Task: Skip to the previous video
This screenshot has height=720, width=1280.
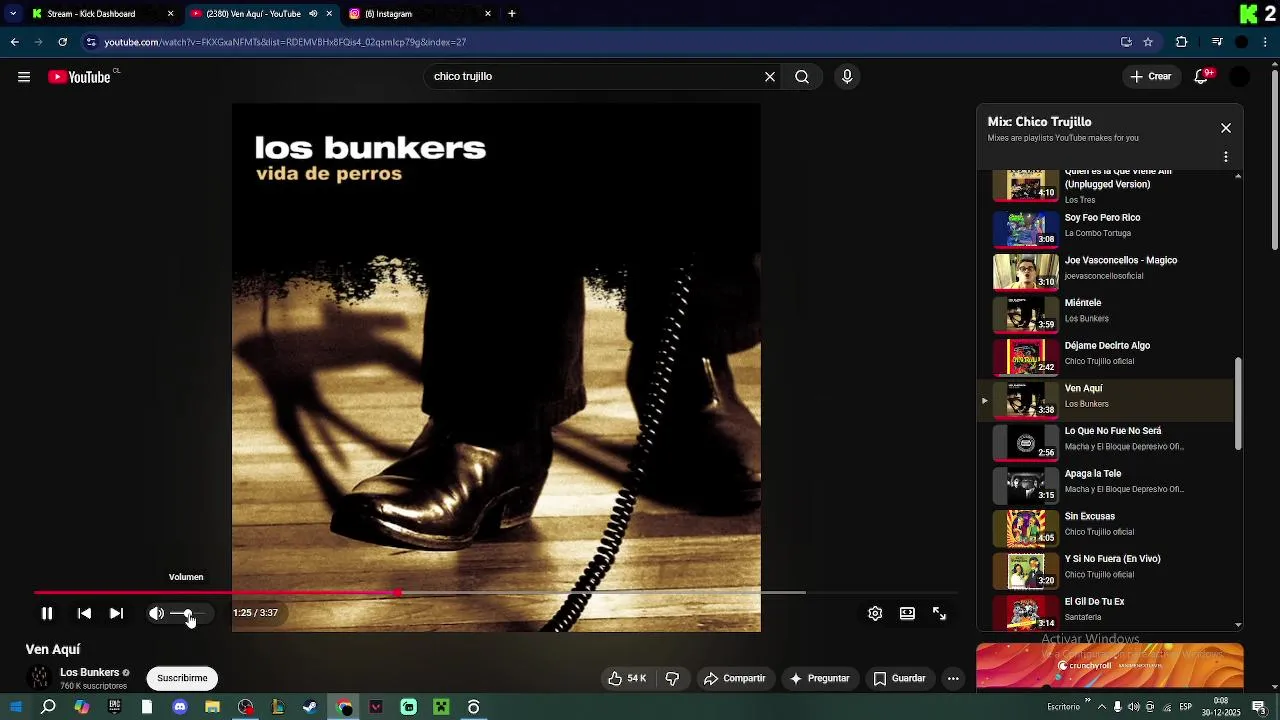Action: [x=84, y=613]
